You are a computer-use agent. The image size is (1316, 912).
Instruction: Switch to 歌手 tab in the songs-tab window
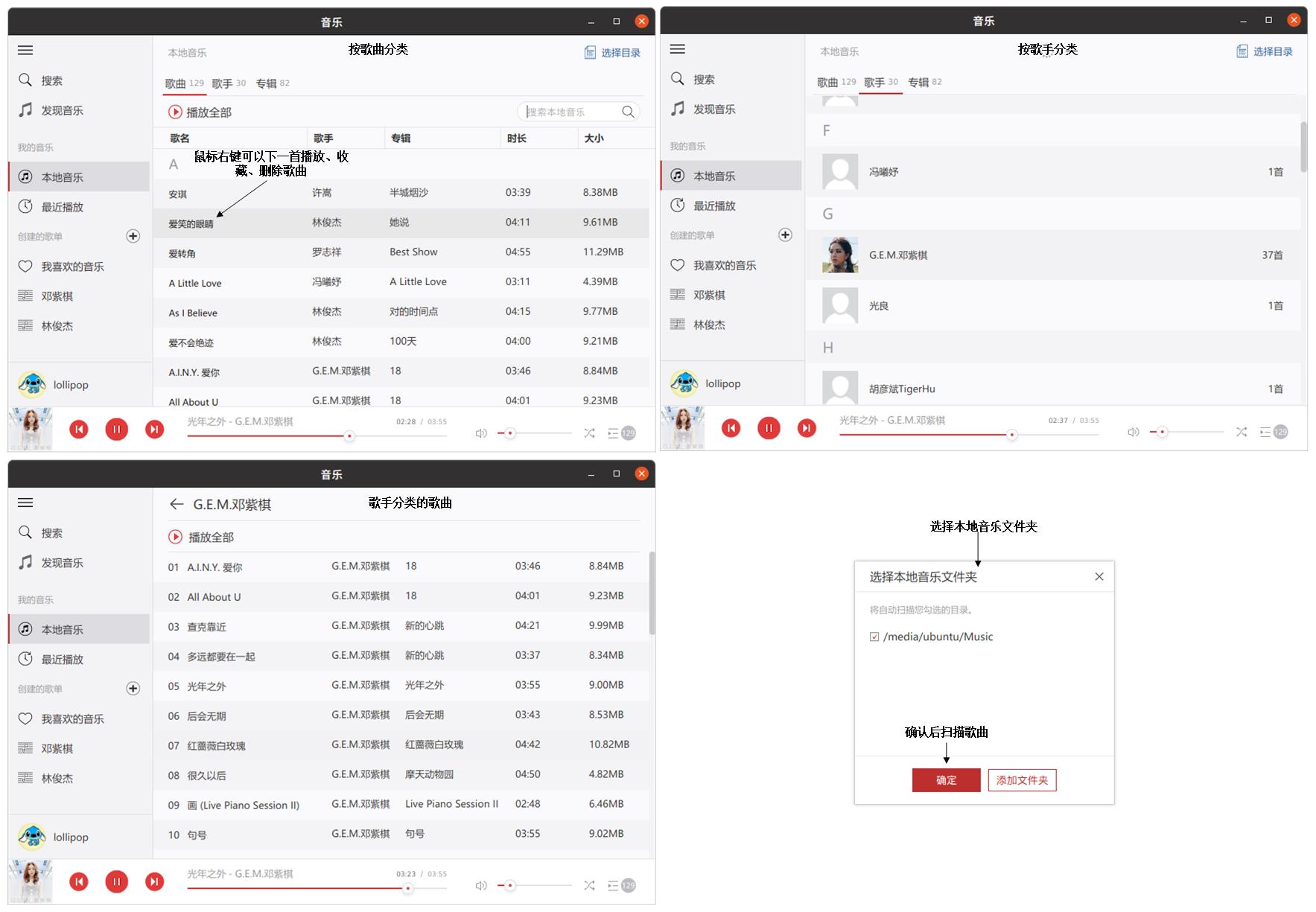click(x=229, y=83)
